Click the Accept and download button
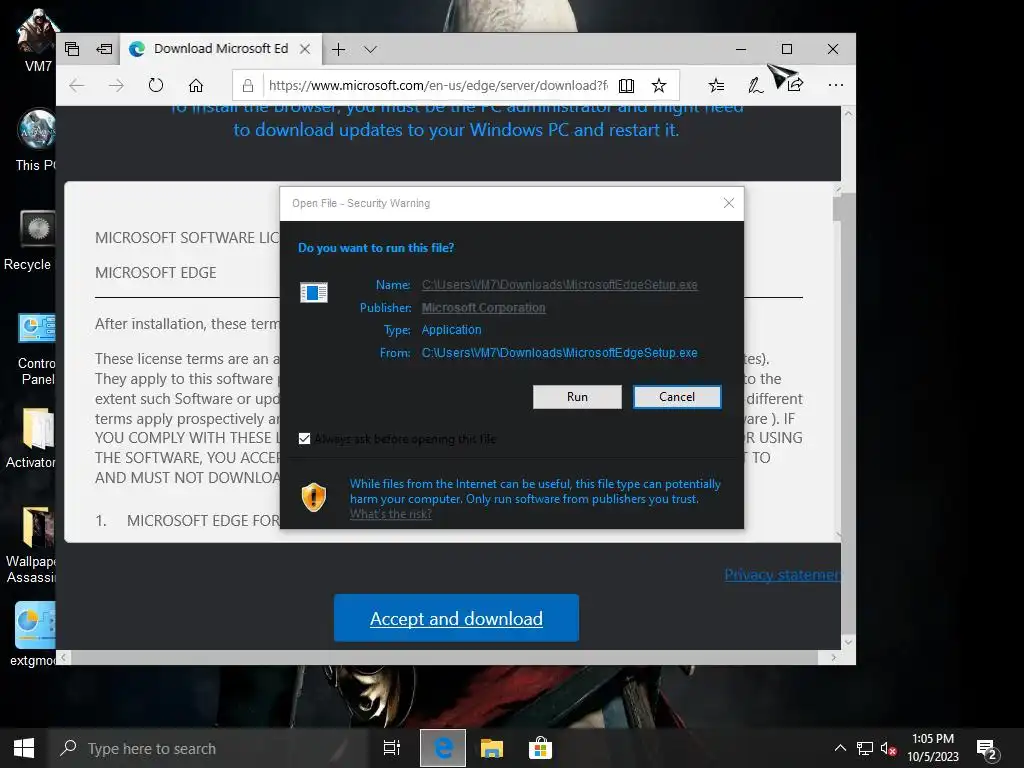Viewport: 1024px width, 768px height. 456,618
